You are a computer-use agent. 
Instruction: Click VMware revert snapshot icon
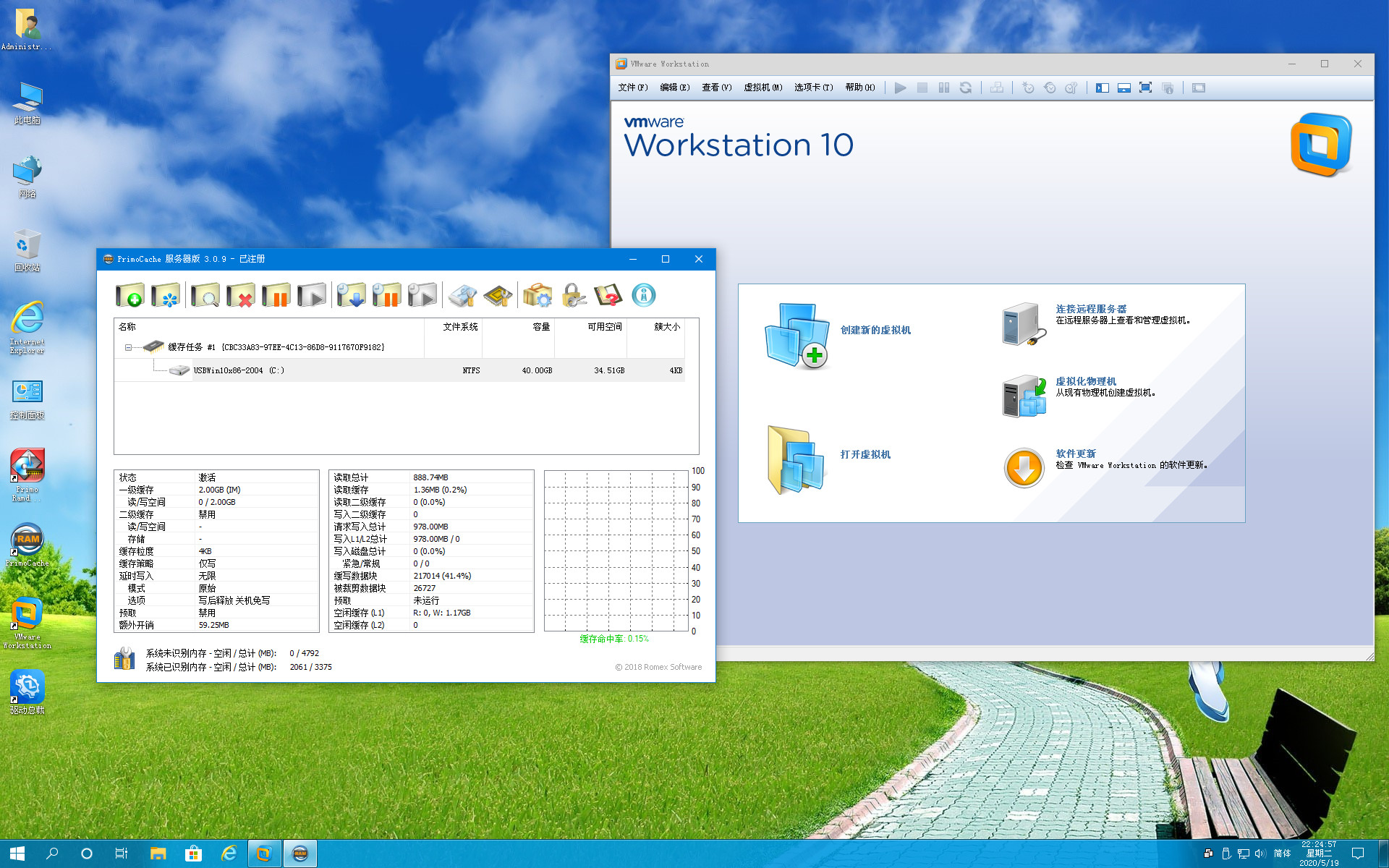point(1050,88)
